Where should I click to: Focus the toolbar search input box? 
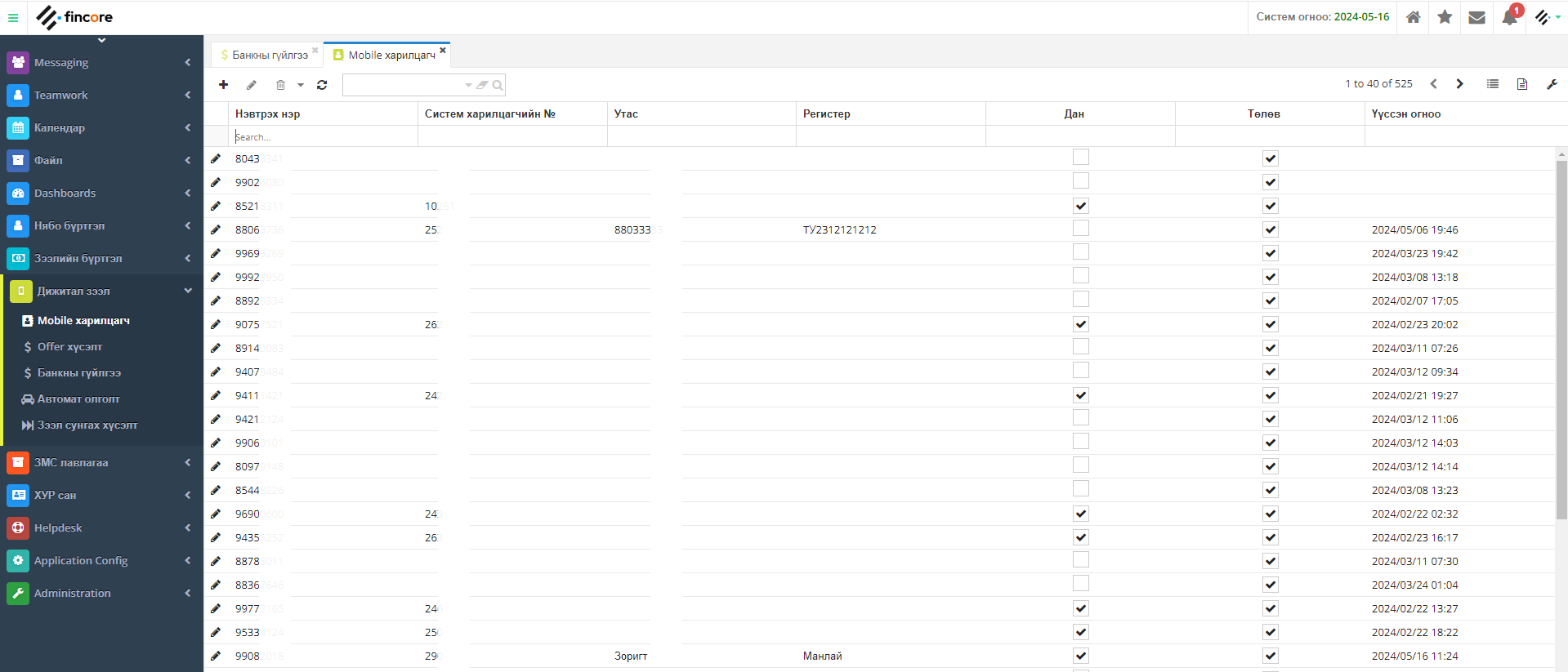pos(404,85)
